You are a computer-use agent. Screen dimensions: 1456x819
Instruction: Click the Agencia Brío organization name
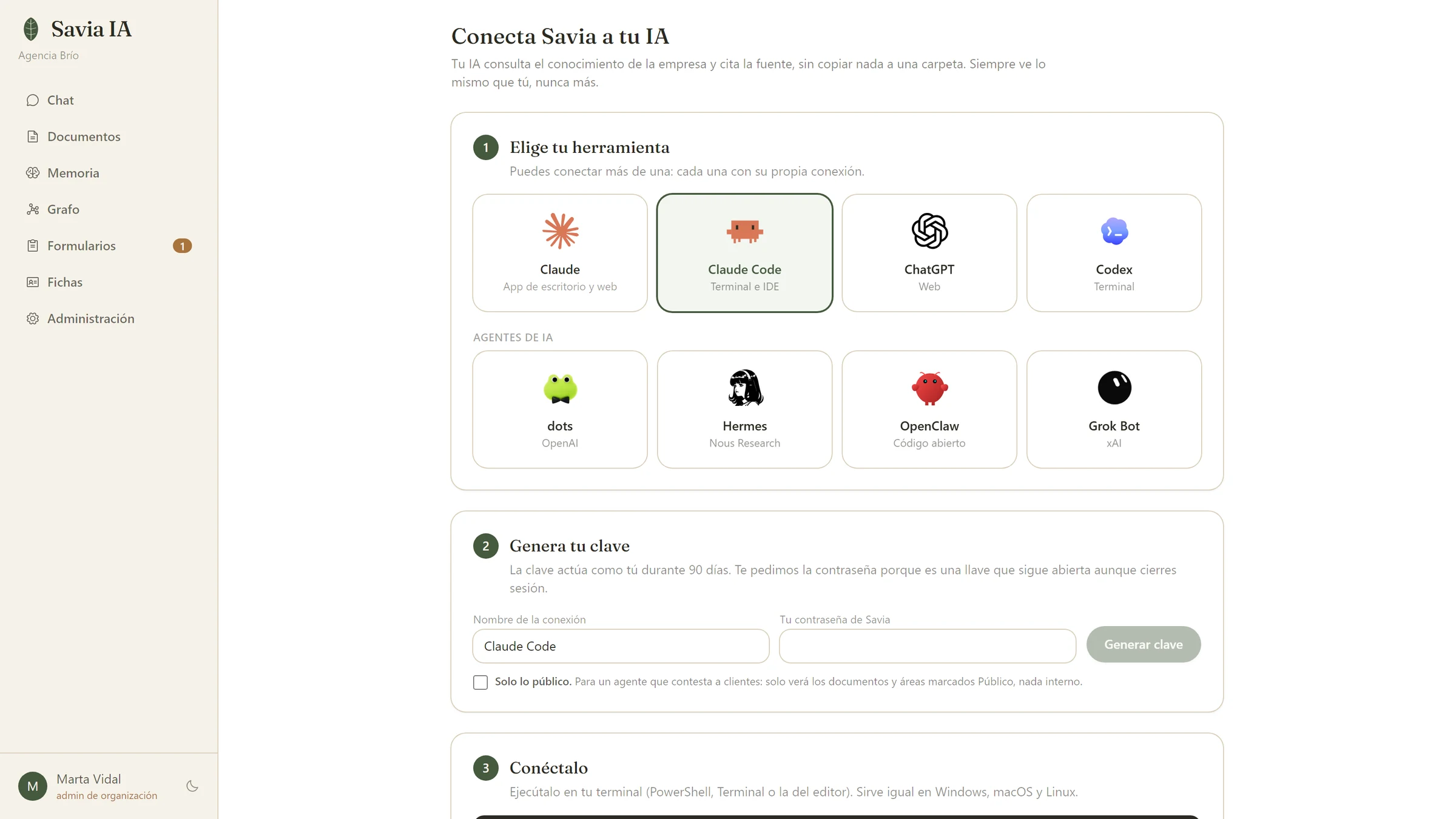point(49,55)
